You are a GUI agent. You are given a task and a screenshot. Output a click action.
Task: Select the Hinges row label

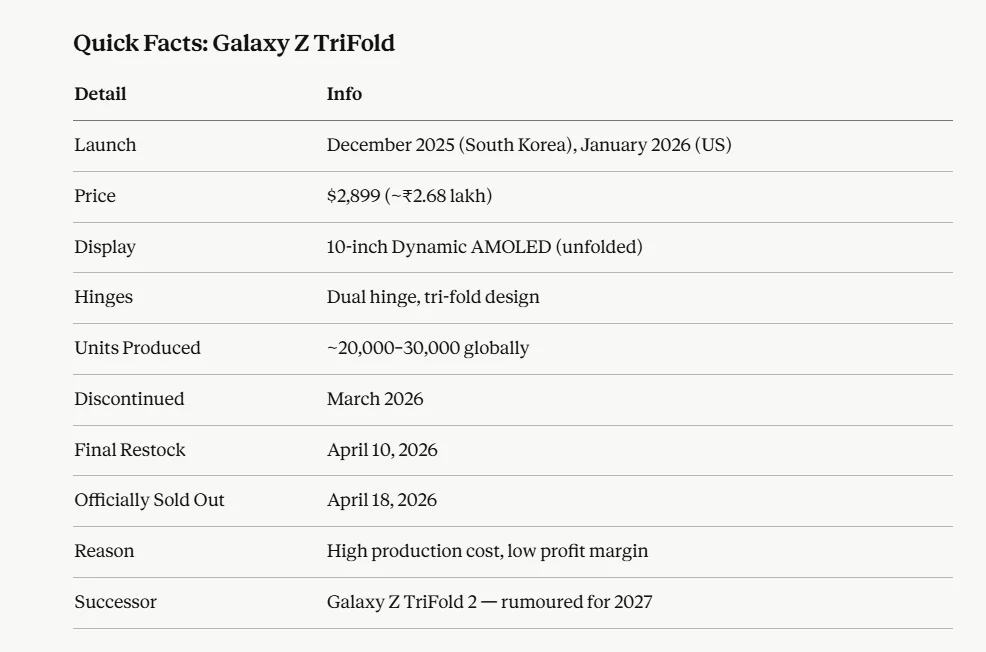coord(103,298)
